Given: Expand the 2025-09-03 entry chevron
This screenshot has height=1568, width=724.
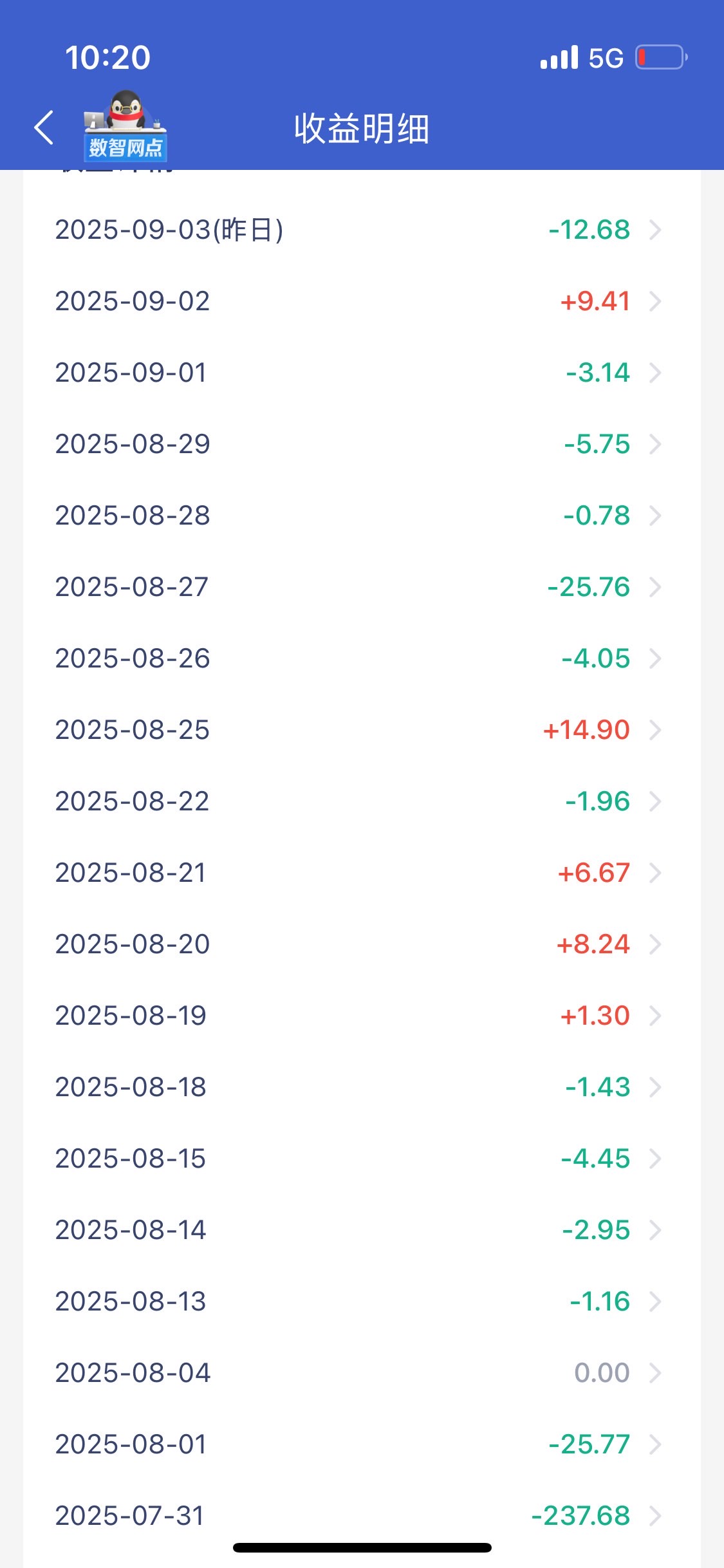Looking at the screenshot, I should tap(655, 230).
